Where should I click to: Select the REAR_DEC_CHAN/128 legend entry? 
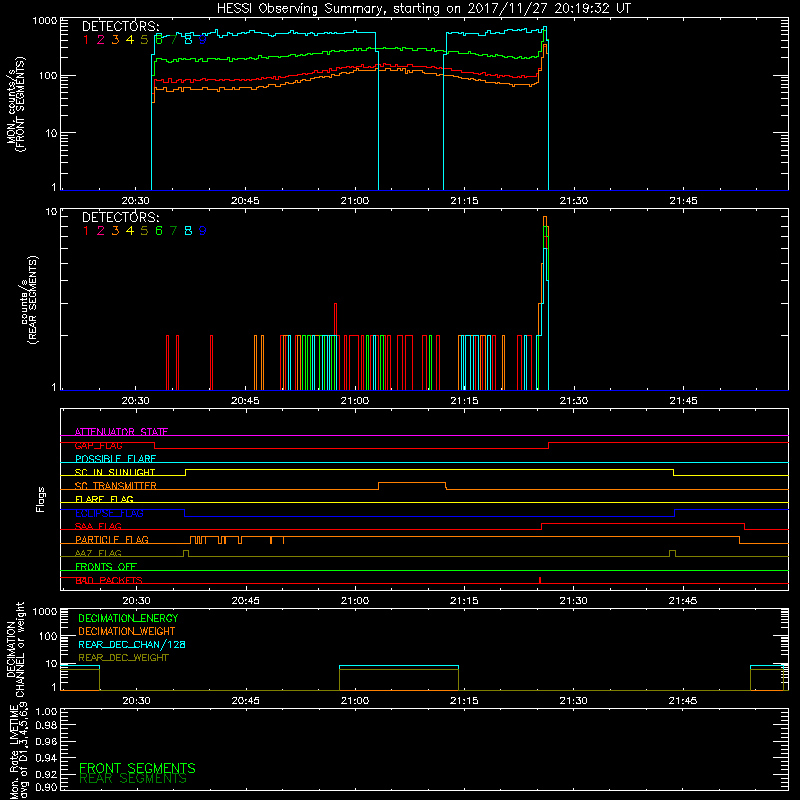pos(132,644)
